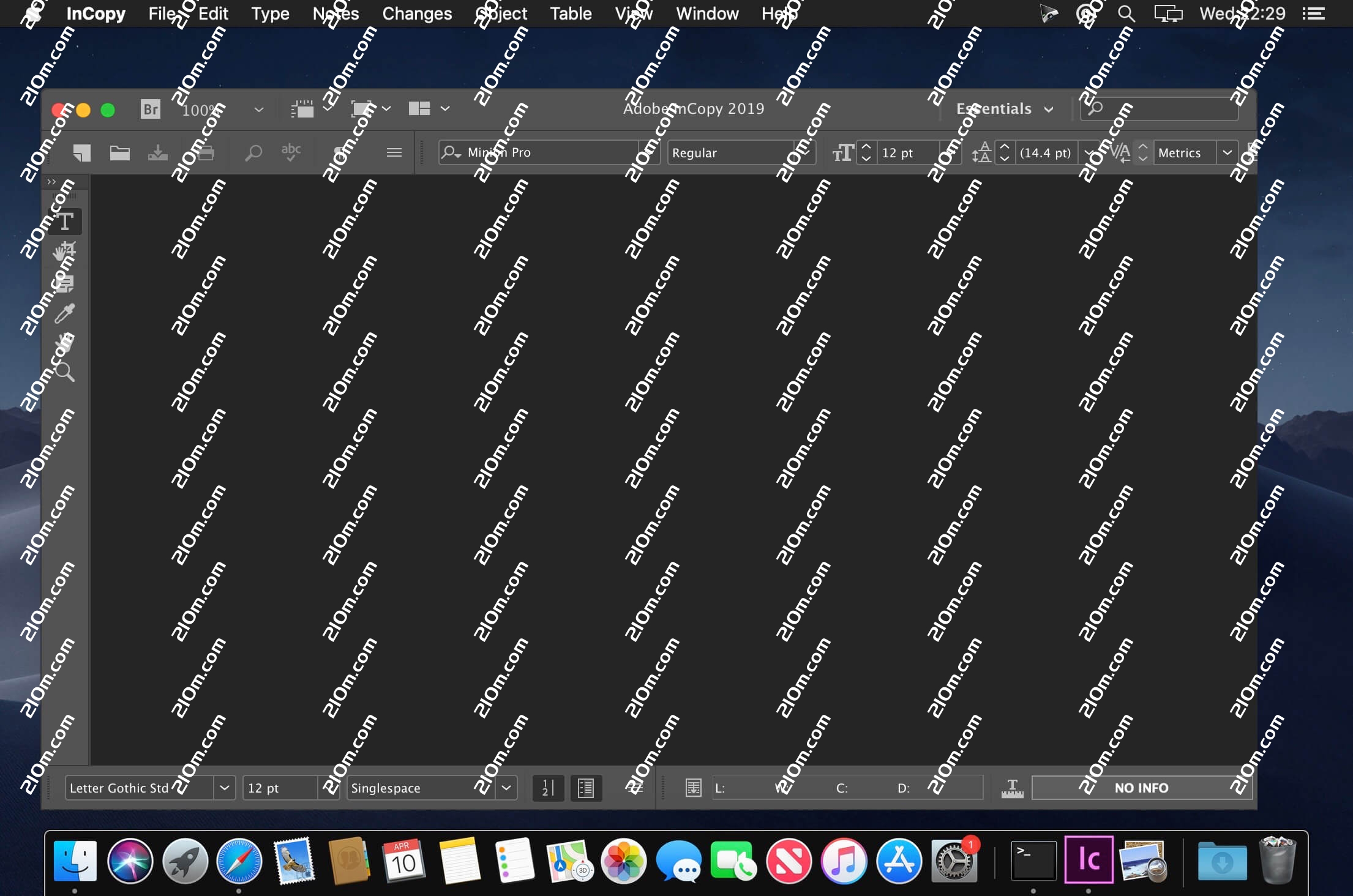Select the Type tool
This screenshot has height=896, width=1353.
[x=65, y=221]
